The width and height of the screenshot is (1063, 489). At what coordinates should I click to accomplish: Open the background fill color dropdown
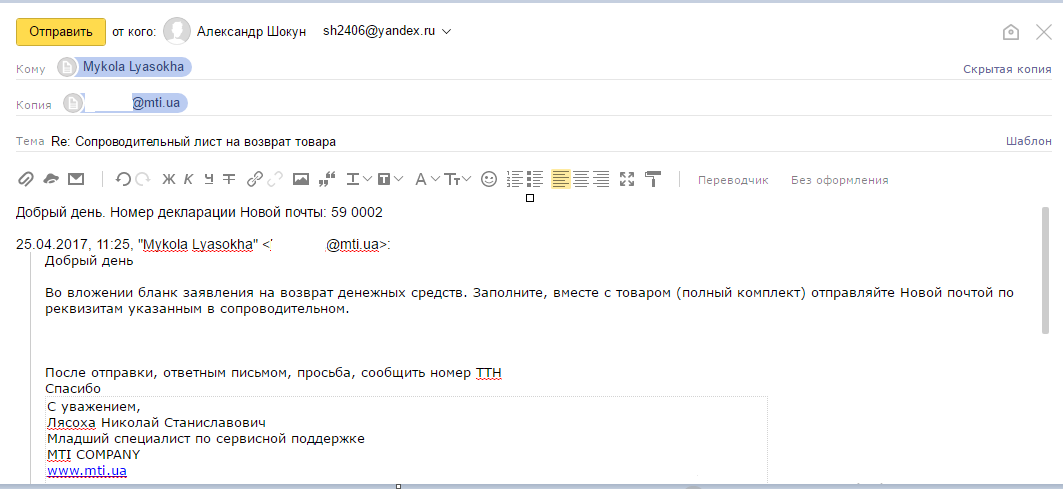pyautogui.click(x=391, y=180)
